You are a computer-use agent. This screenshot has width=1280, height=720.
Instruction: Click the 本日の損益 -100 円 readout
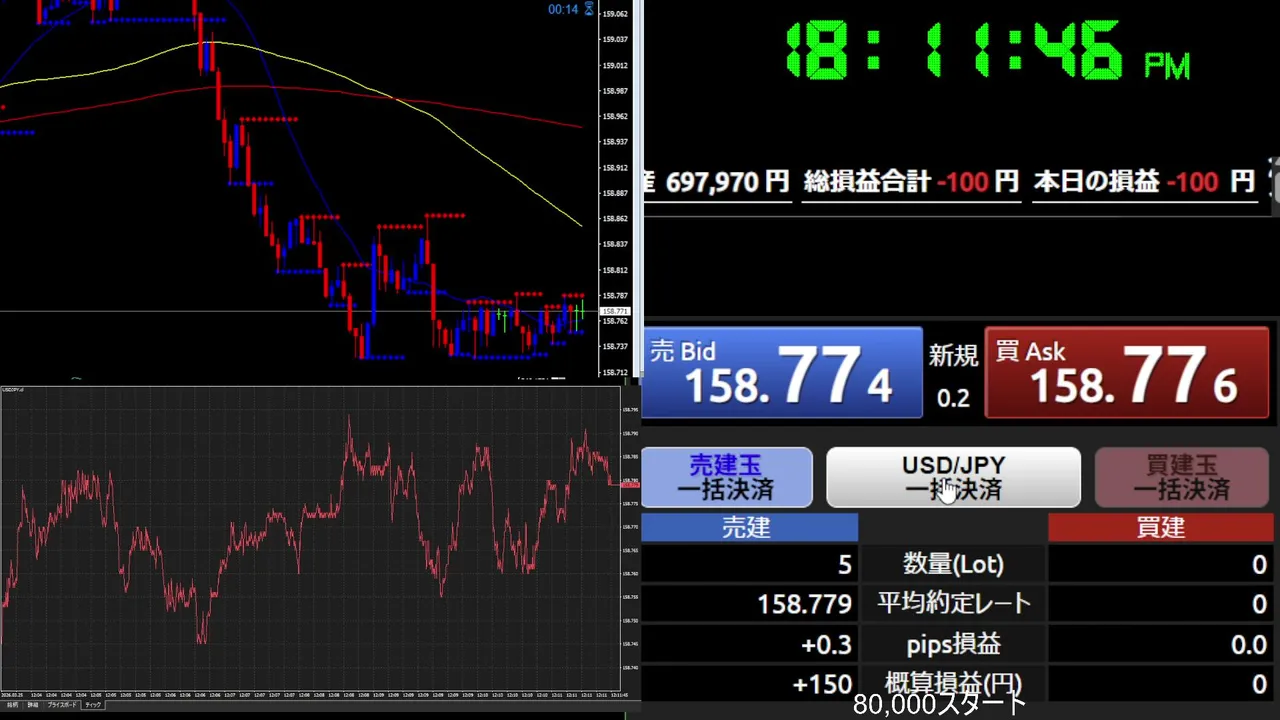click(x=1144, y=182)
